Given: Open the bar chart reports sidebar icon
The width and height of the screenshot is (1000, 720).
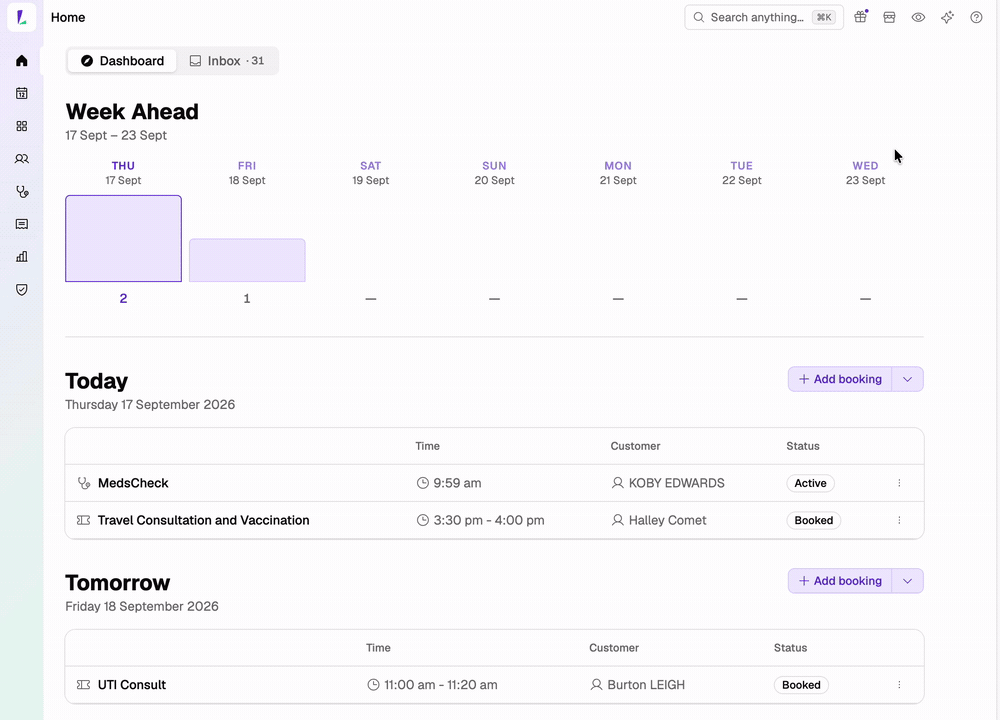Looking at the screenshot, I should pyautogui.click(x=22, y=257).
